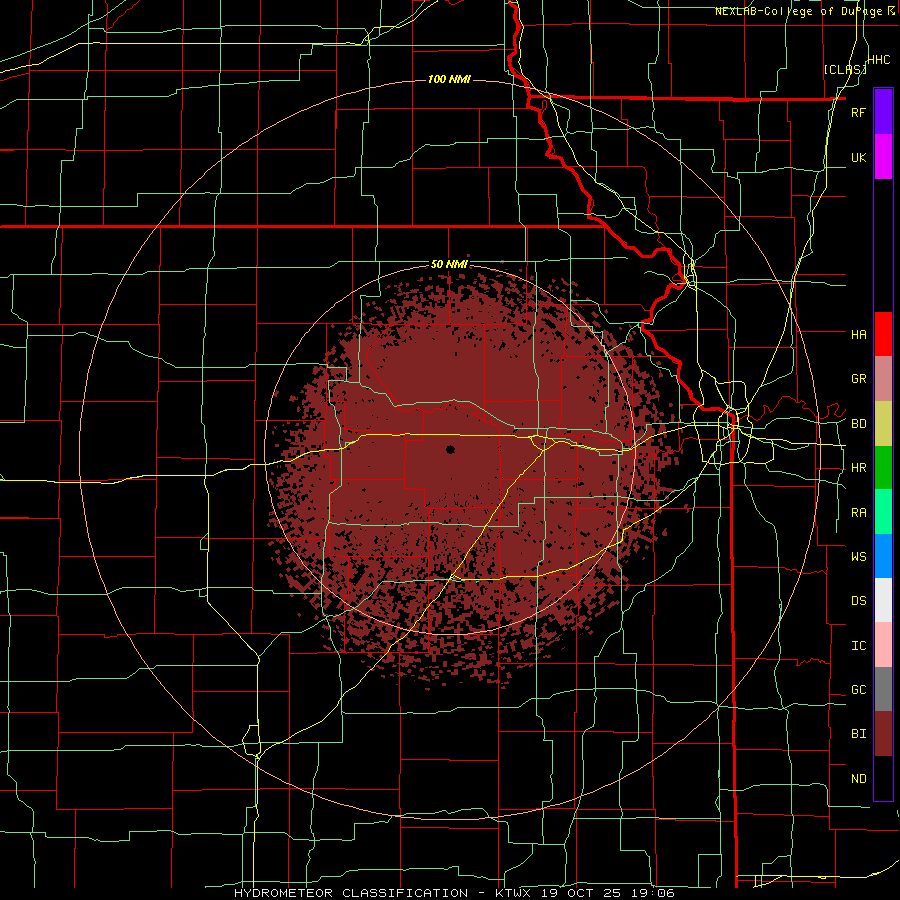This screenshot has width=900, height=900.
Task: Select the dark green HR legend swatch
Action: tap(883, 468)
